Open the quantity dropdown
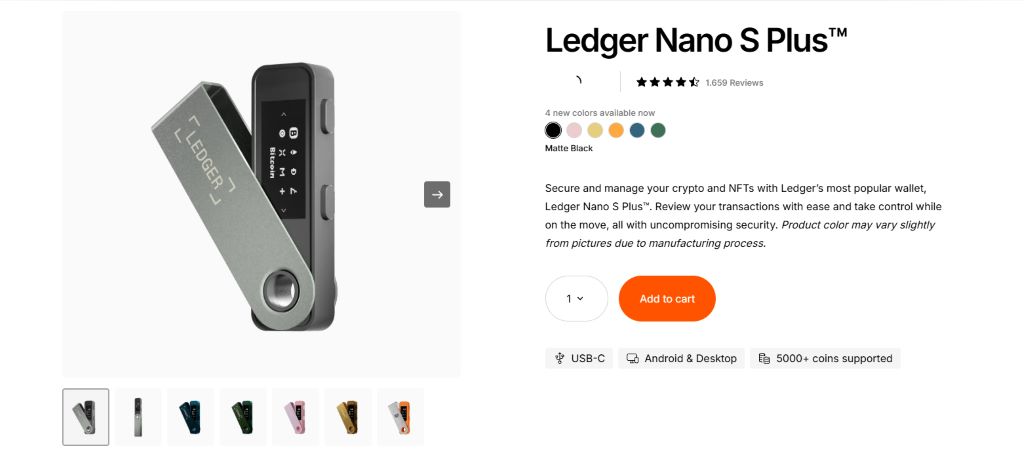 576,298
